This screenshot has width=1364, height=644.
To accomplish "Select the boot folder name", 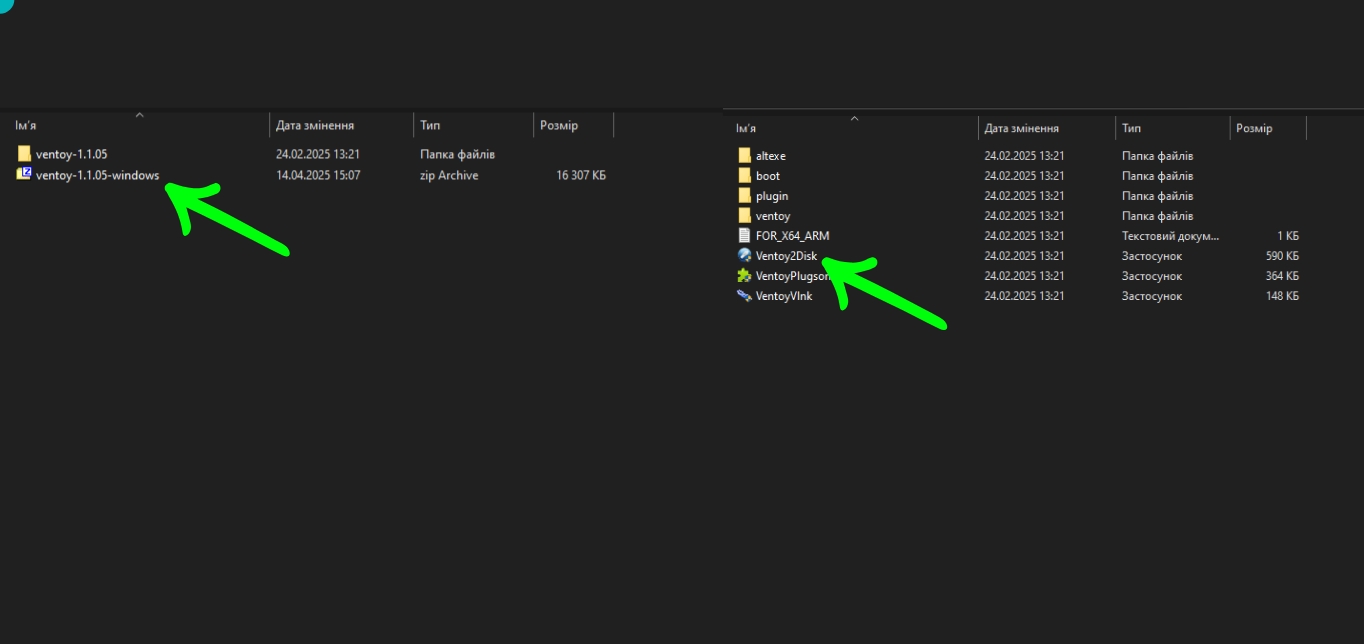I will 768,176.
